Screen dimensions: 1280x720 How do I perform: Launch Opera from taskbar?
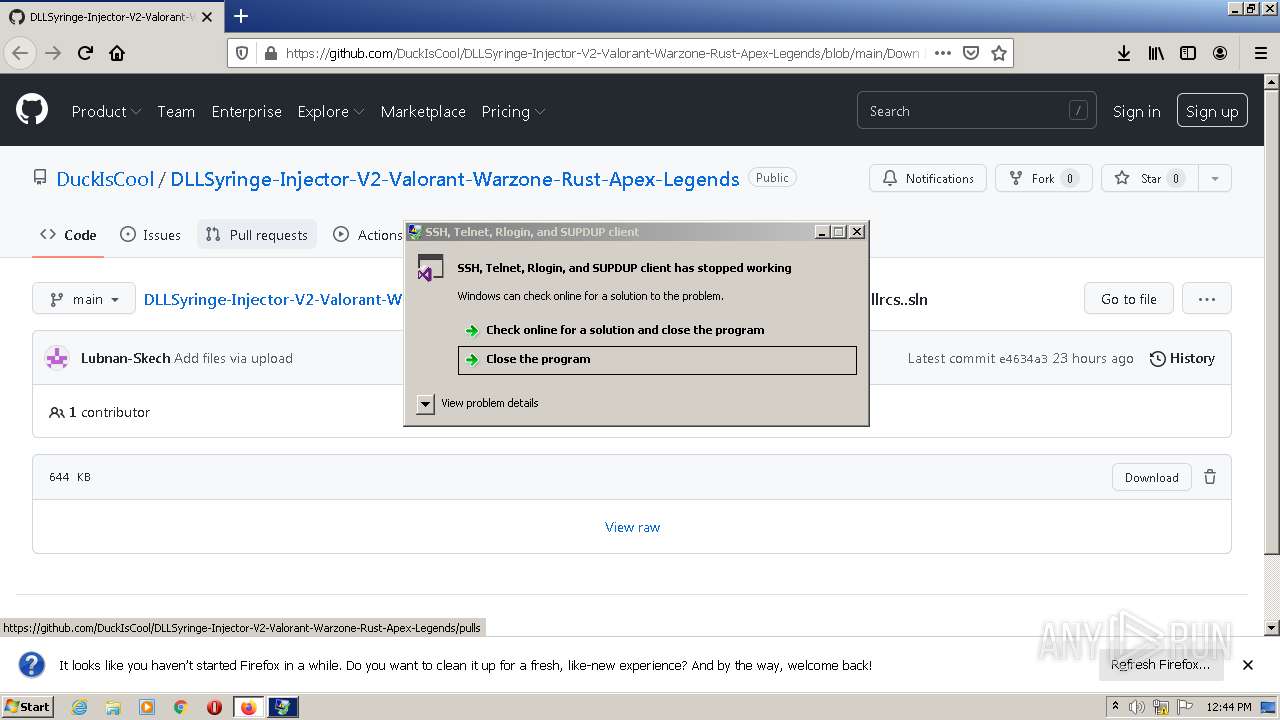(214, 707)
